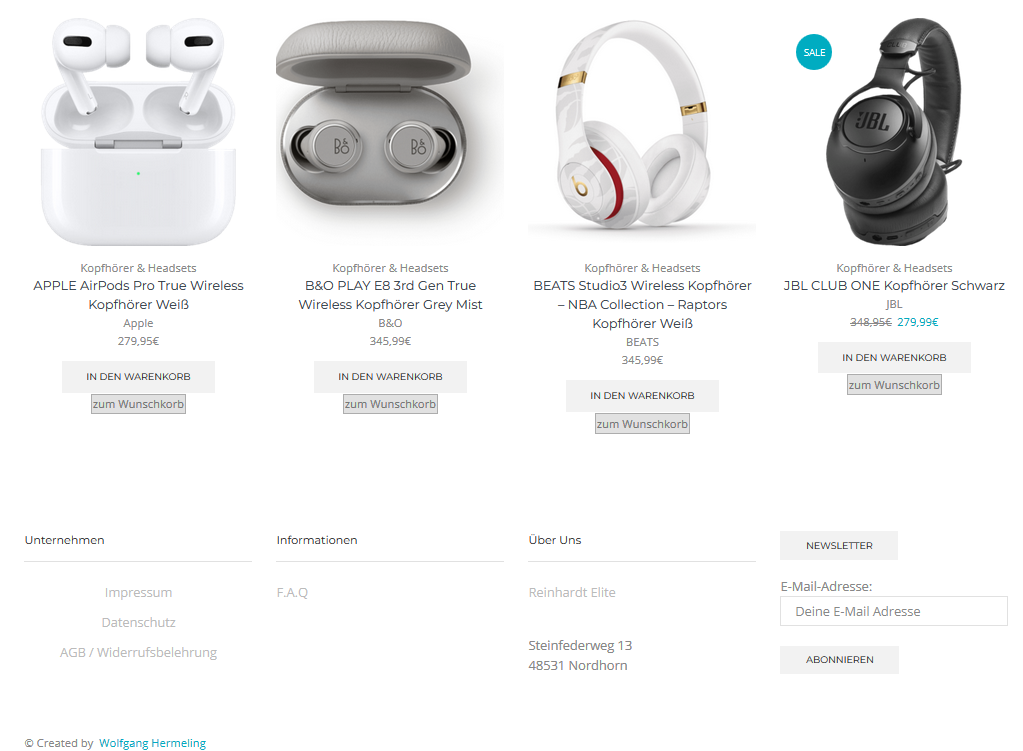
Task: Open the Wolfgang Hermeling credit link
Action: (x=152, y=743)
